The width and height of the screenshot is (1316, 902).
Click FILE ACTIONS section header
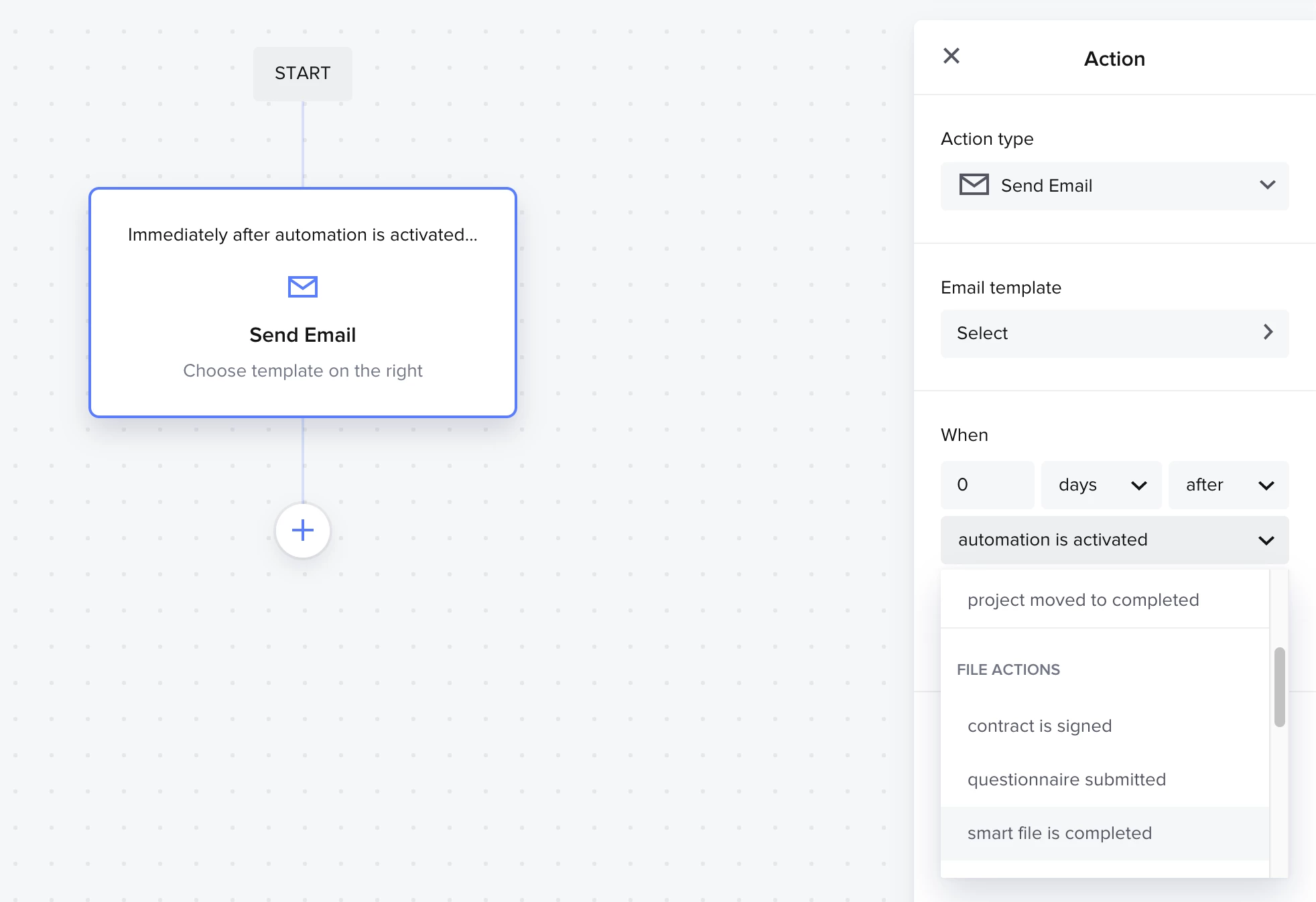click(1008, 669)
